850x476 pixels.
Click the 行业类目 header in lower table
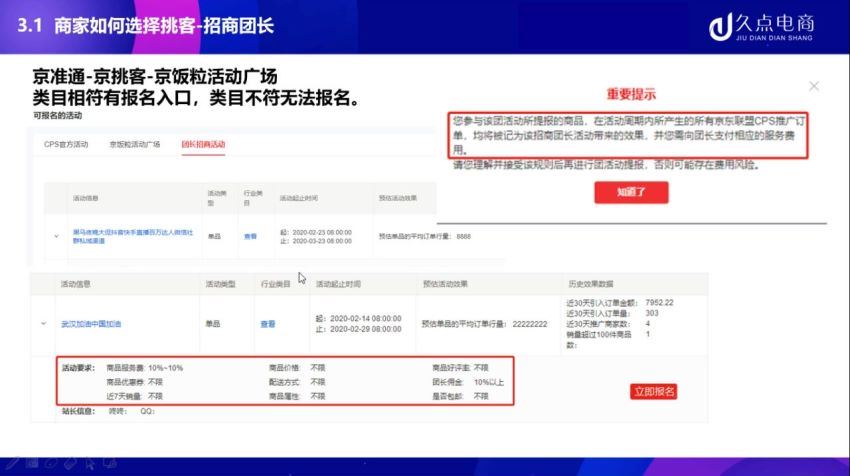coord(275,284)
